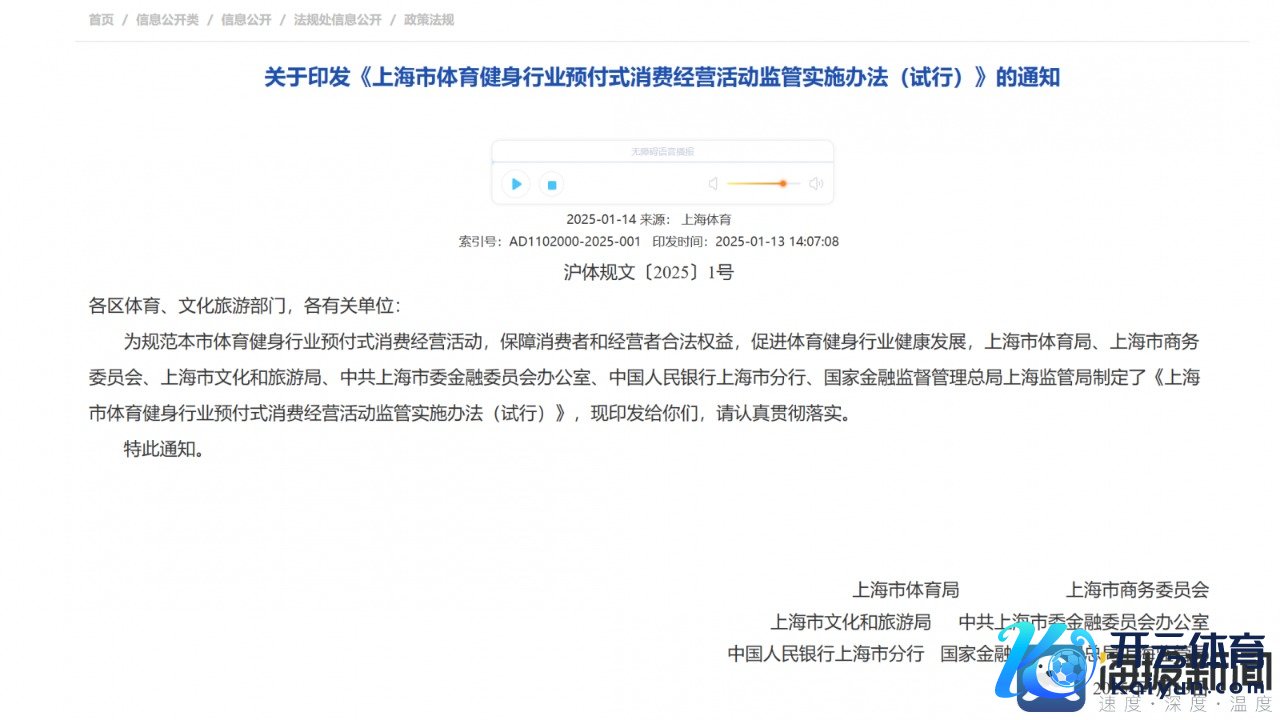Click the 上海市商务委员会 signature
1280x720 pixels.
[1137, 590]
